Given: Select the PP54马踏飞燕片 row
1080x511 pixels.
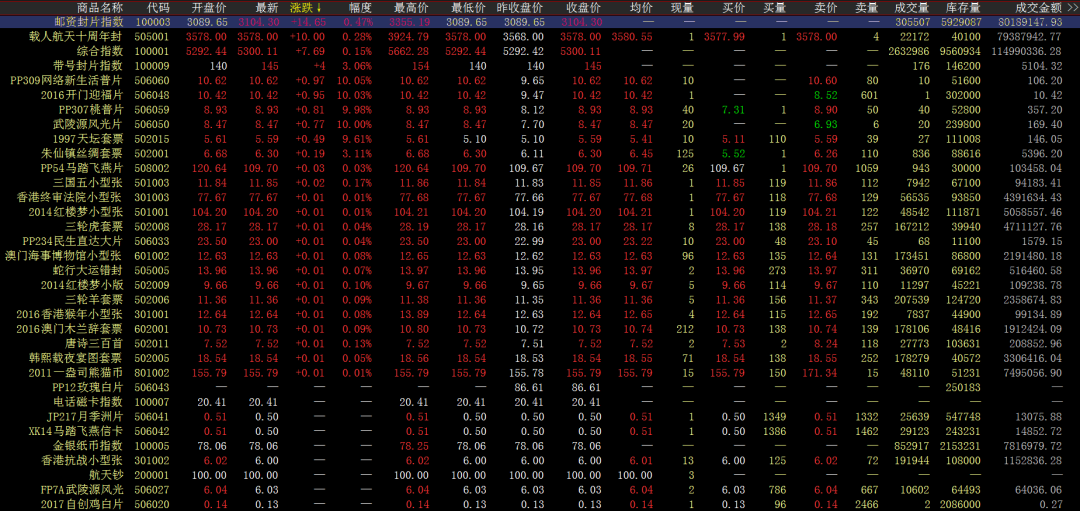Looking at the screenshot, I should pyautogui.click(x=540, y=168).
